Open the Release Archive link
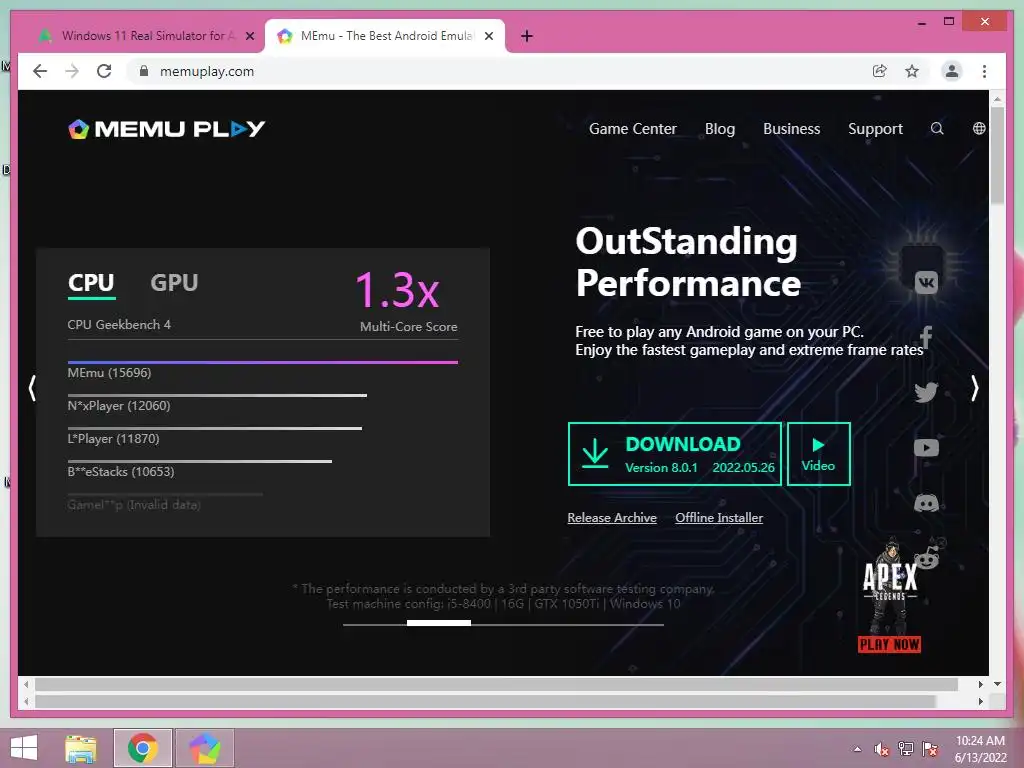1024x768 pixels. point(612,518)
